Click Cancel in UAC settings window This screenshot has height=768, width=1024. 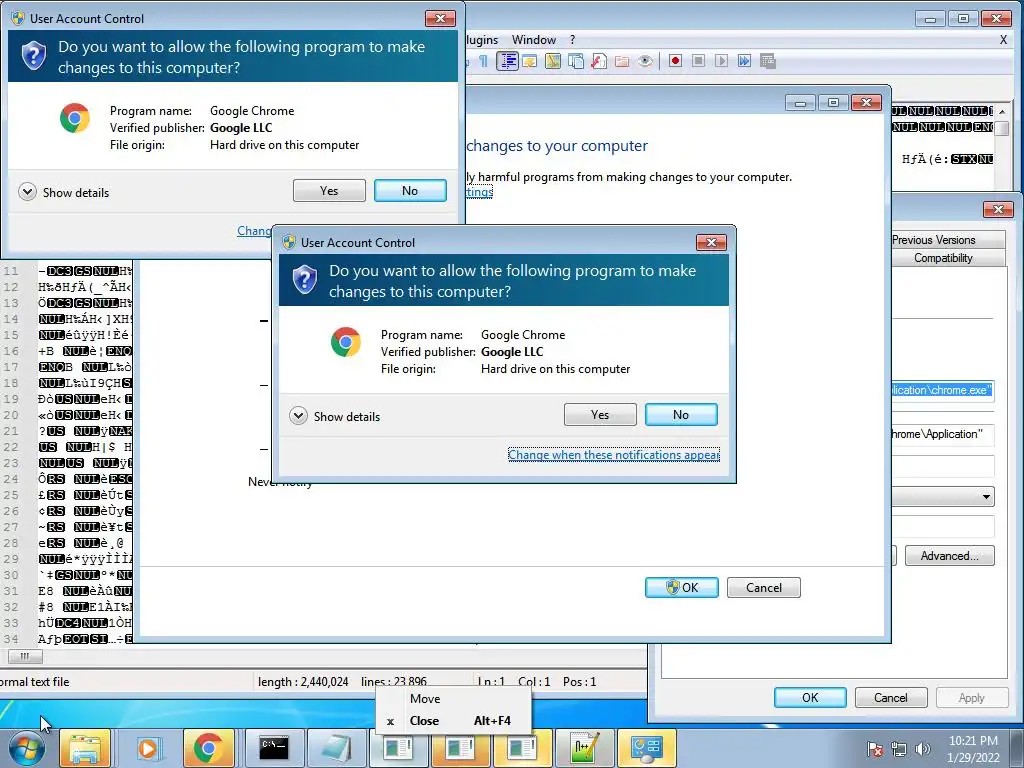(x=763, y=588)
